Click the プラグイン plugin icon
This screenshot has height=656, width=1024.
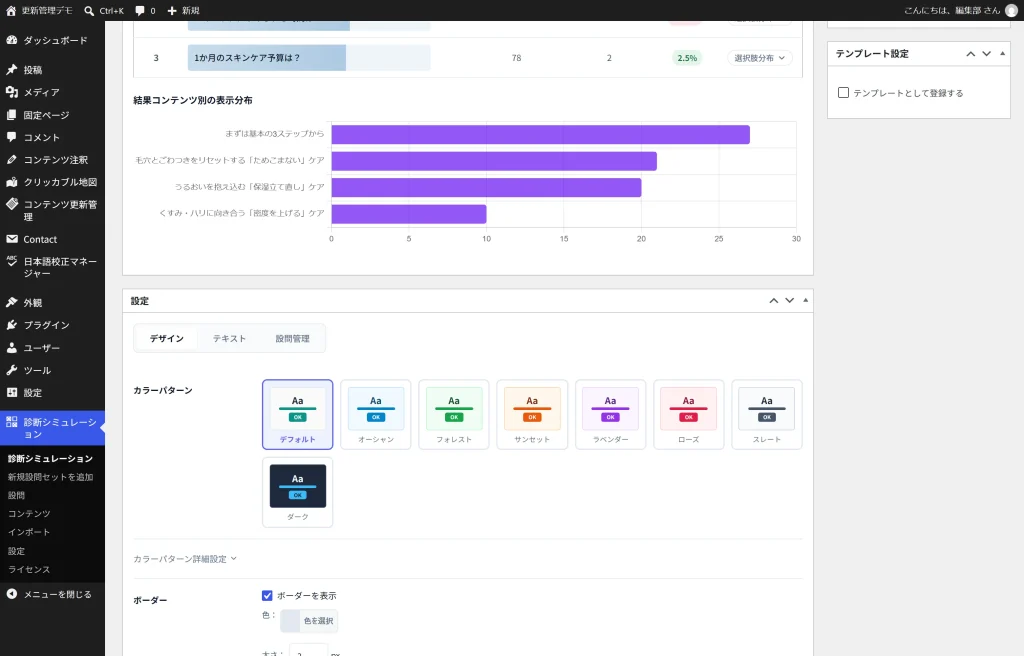[12, 325]
